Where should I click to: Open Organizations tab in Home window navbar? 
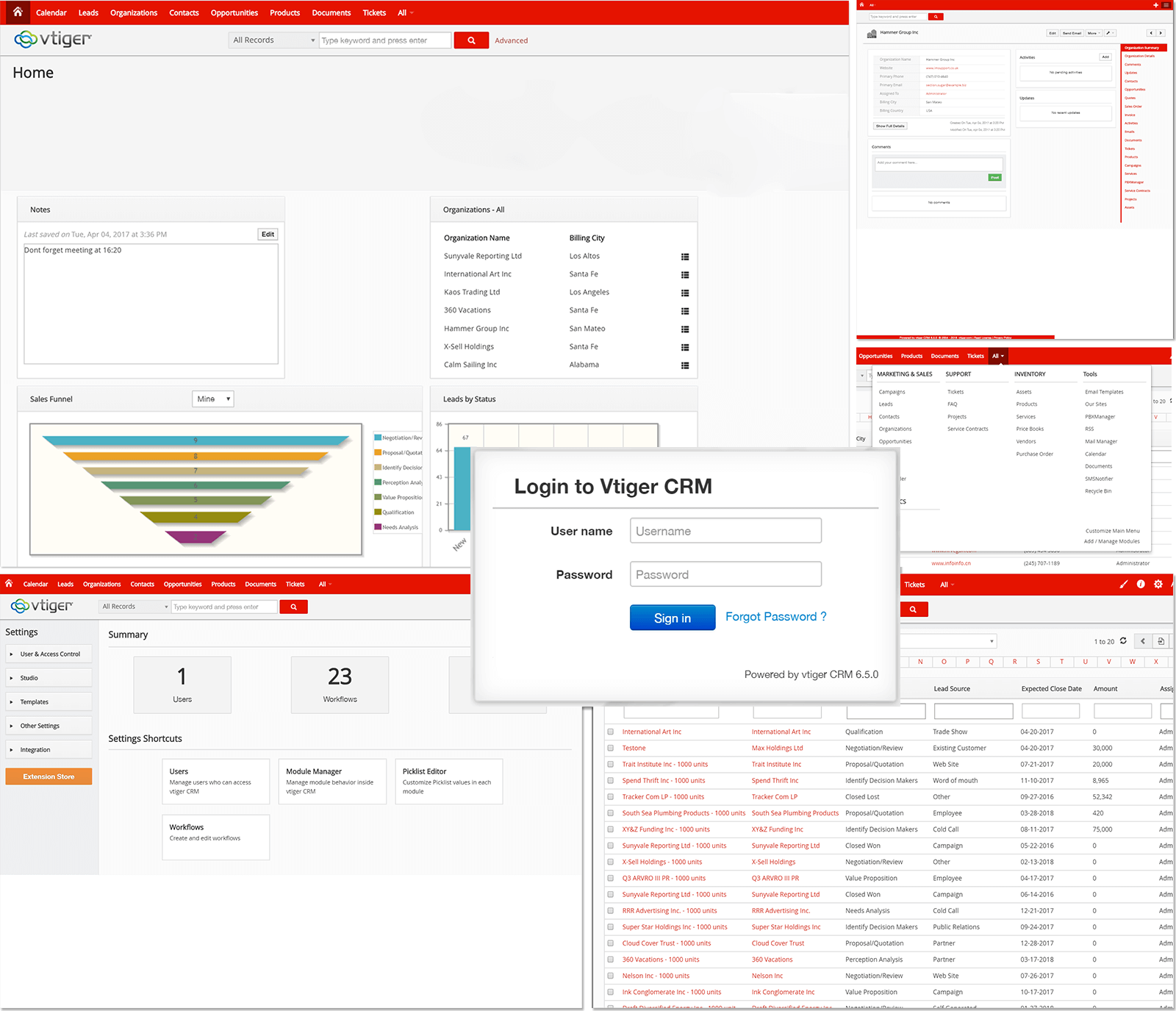click(x=134, y=12)
